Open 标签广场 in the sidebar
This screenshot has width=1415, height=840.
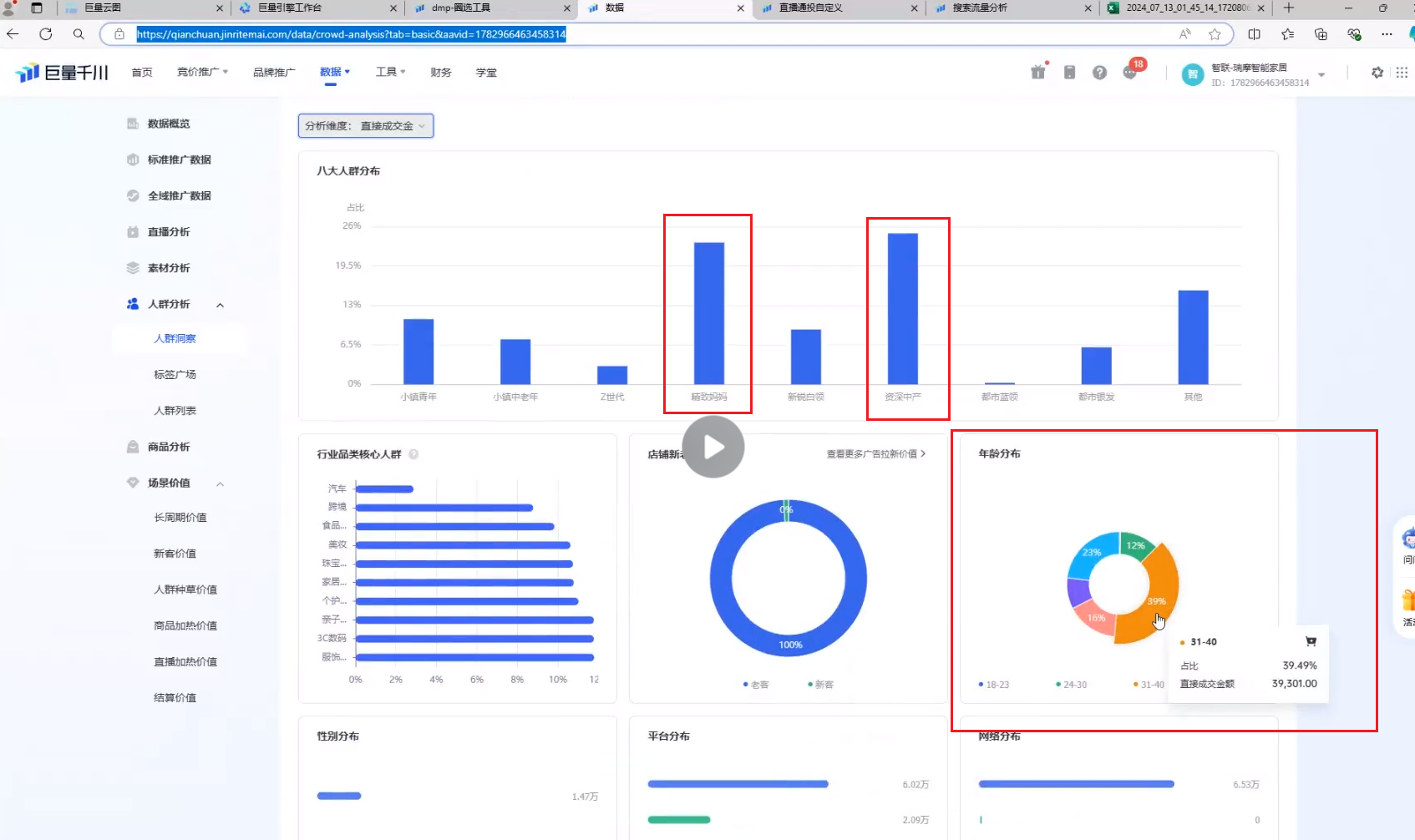click(x=175, y=375)
